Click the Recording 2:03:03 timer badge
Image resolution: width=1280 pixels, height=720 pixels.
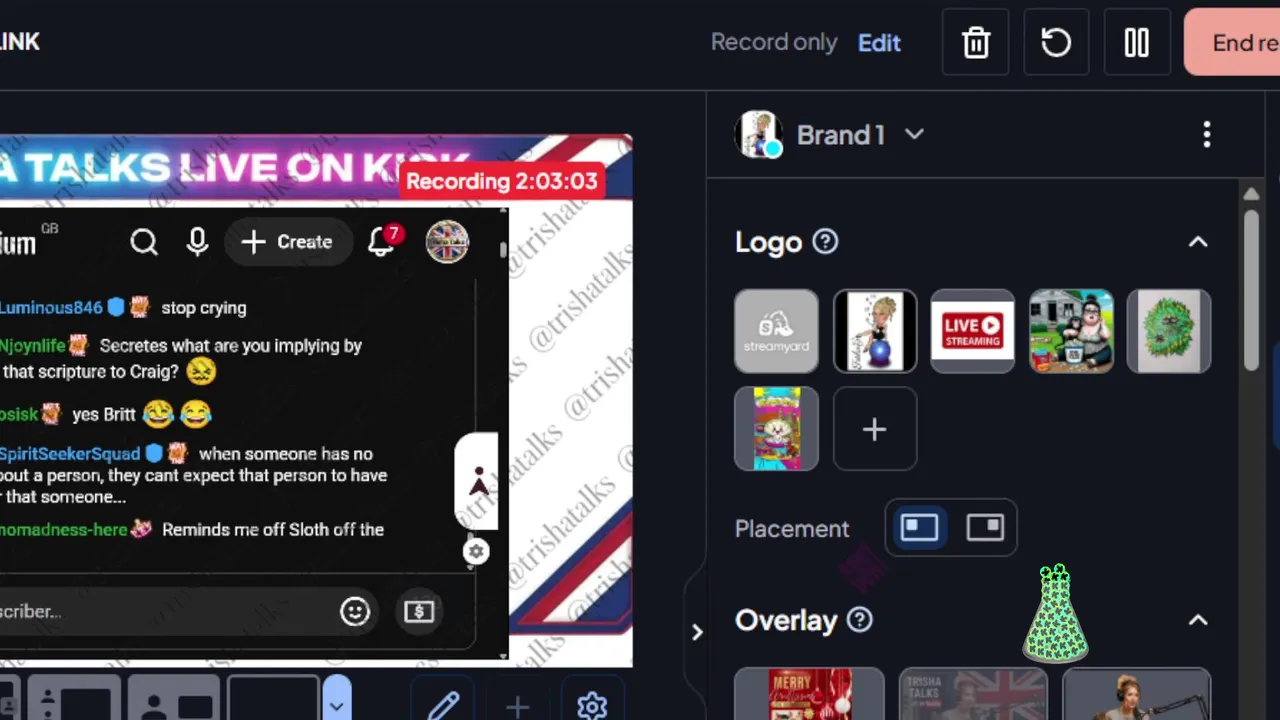click(502, 181)
